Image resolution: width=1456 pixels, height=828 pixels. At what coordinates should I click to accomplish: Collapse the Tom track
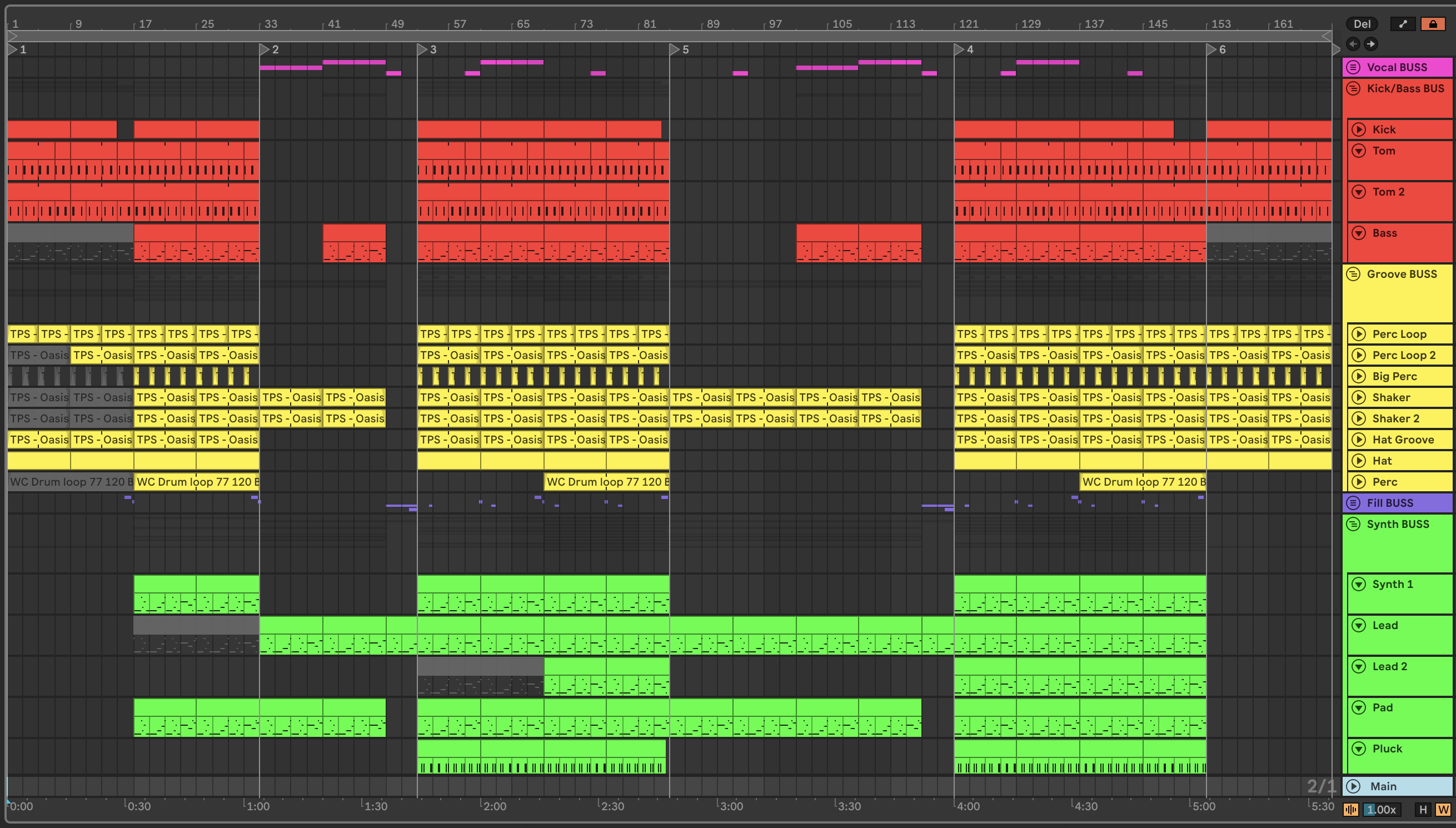[x=1359, y=151]
